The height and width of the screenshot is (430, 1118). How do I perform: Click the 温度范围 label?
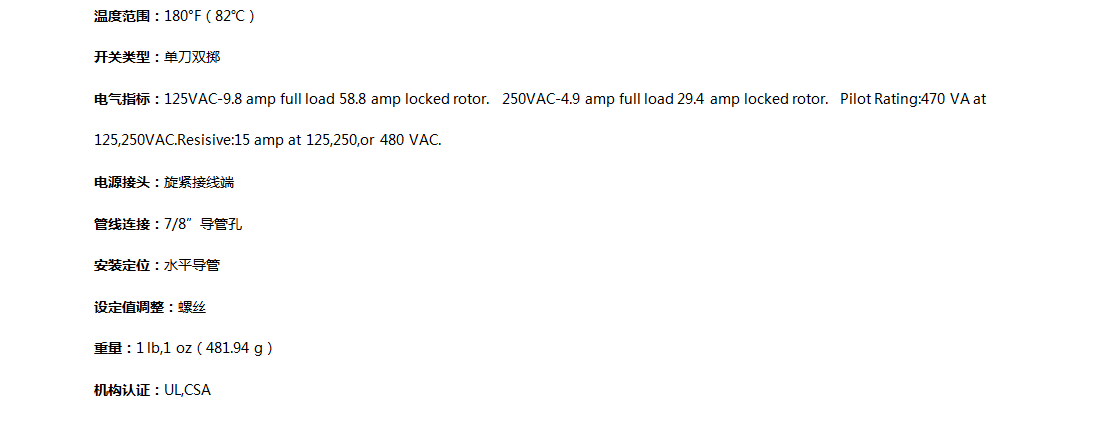(x=123, y=16)
